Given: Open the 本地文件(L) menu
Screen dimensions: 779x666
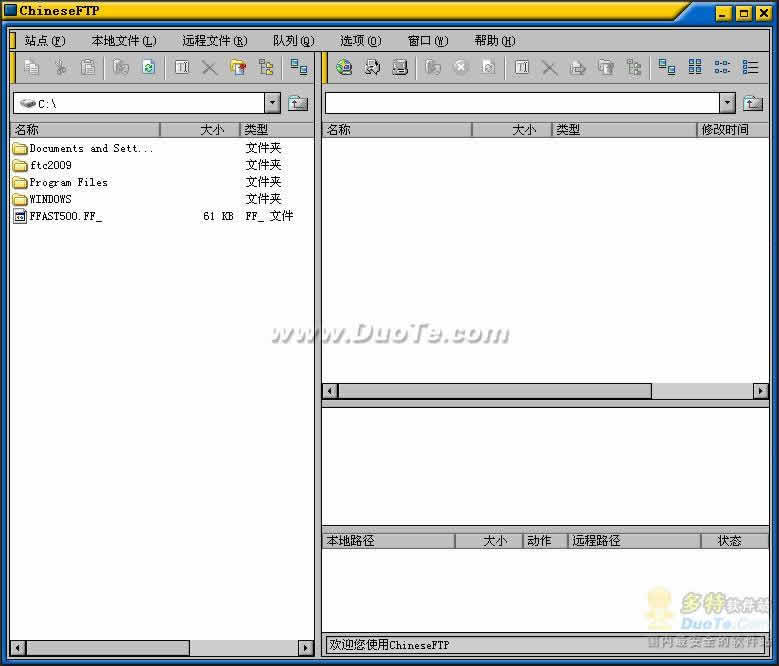Looking at the screenshot, I should (124, 41).
